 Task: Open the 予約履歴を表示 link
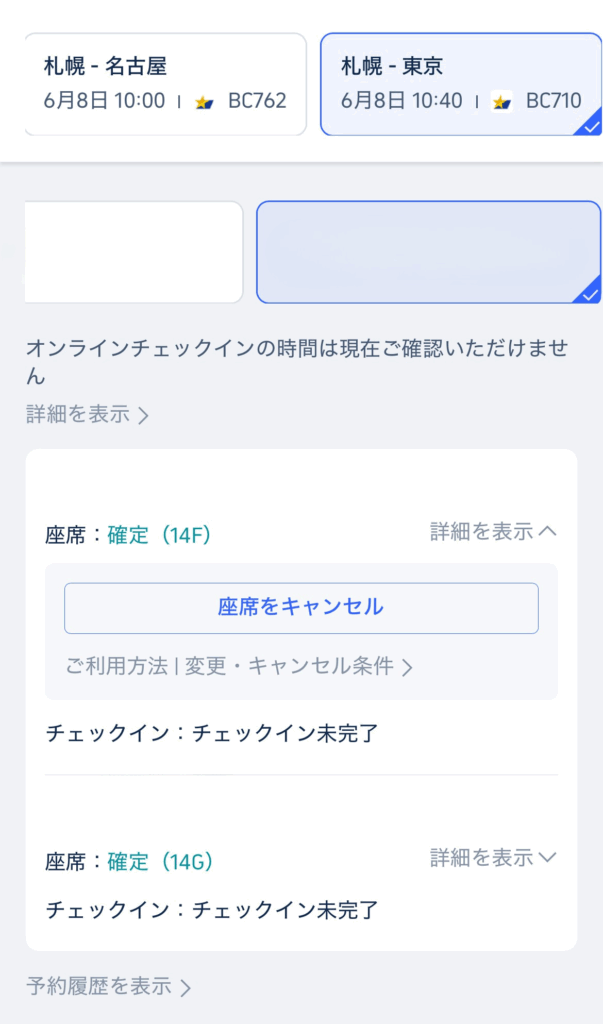click(x=108, y=986)
